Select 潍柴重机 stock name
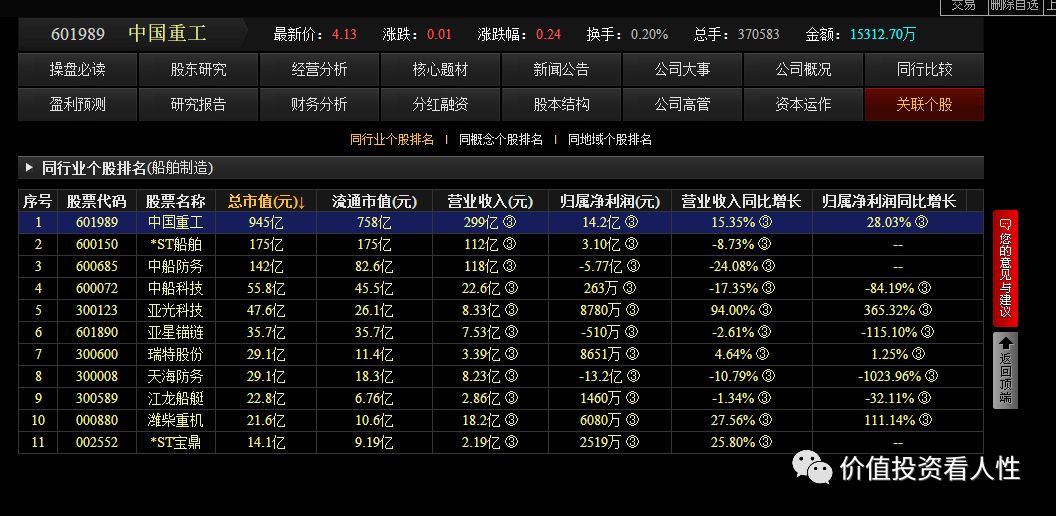1056x516 pixels. 176,420
